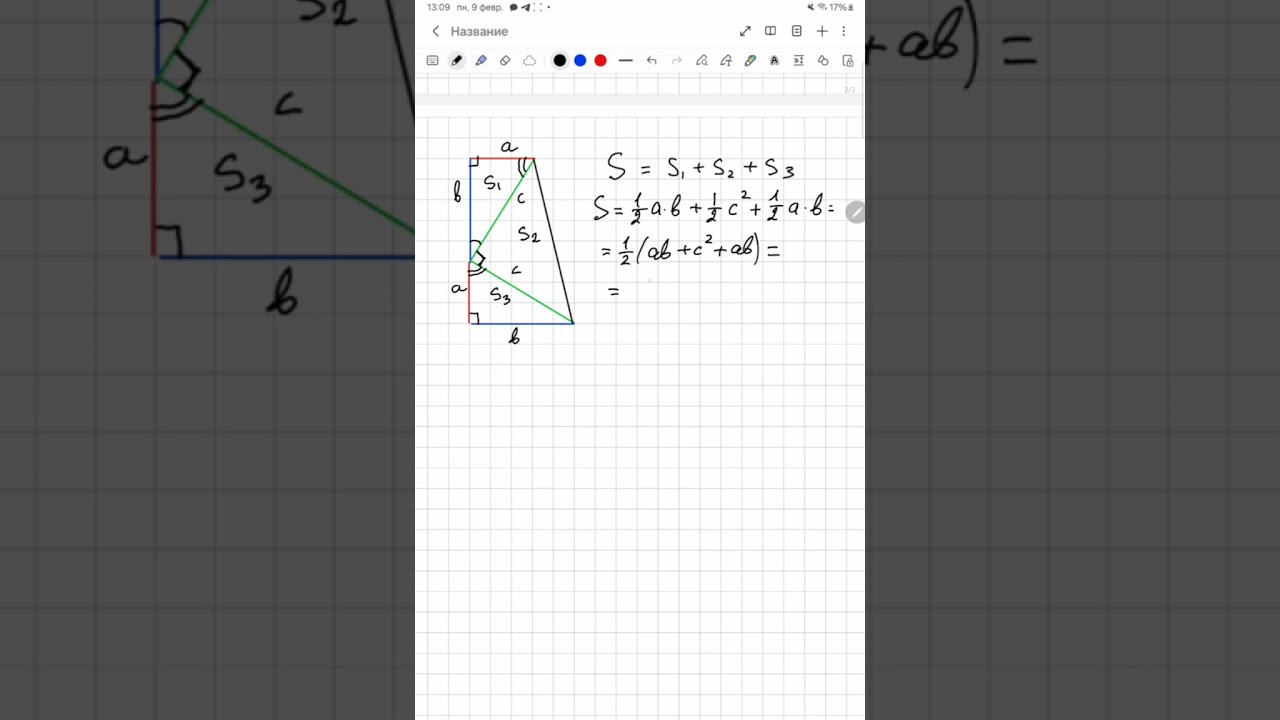The width and height of the screenshot is (1280, 720).
Task: Go back using the arrow beside Название
Action: (435, 32)
